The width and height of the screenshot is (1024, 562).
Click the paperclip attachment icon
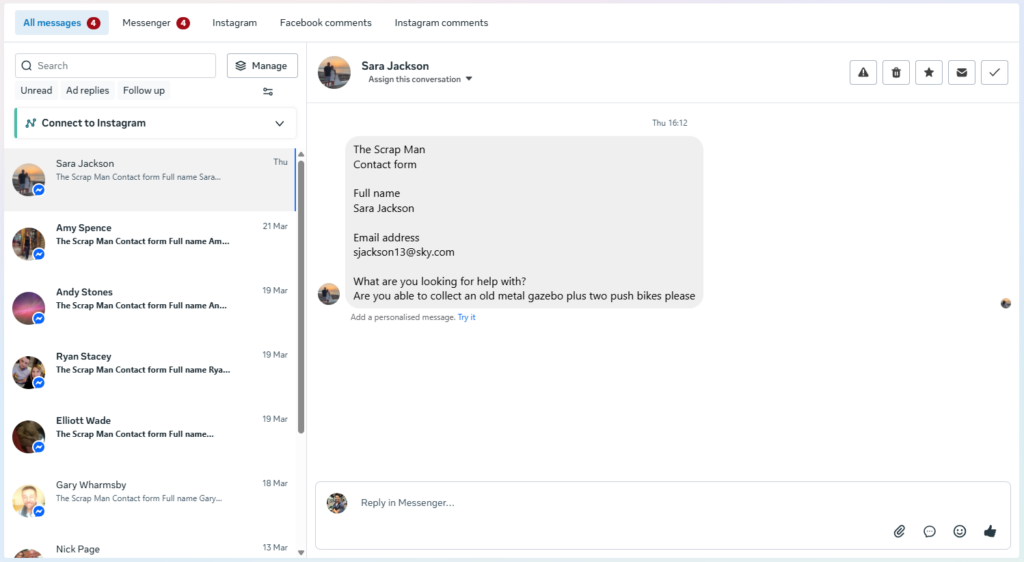(899, 531)
